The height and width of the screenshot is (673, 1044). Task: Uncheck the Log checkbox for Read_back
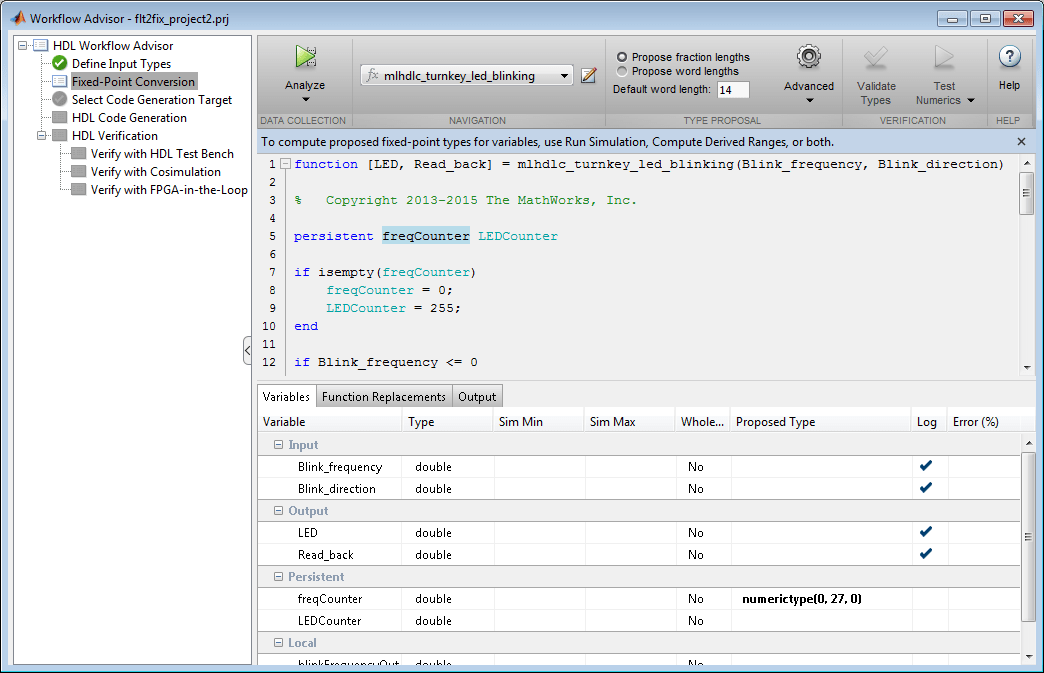pyautogui.click(x=926, y=554)
